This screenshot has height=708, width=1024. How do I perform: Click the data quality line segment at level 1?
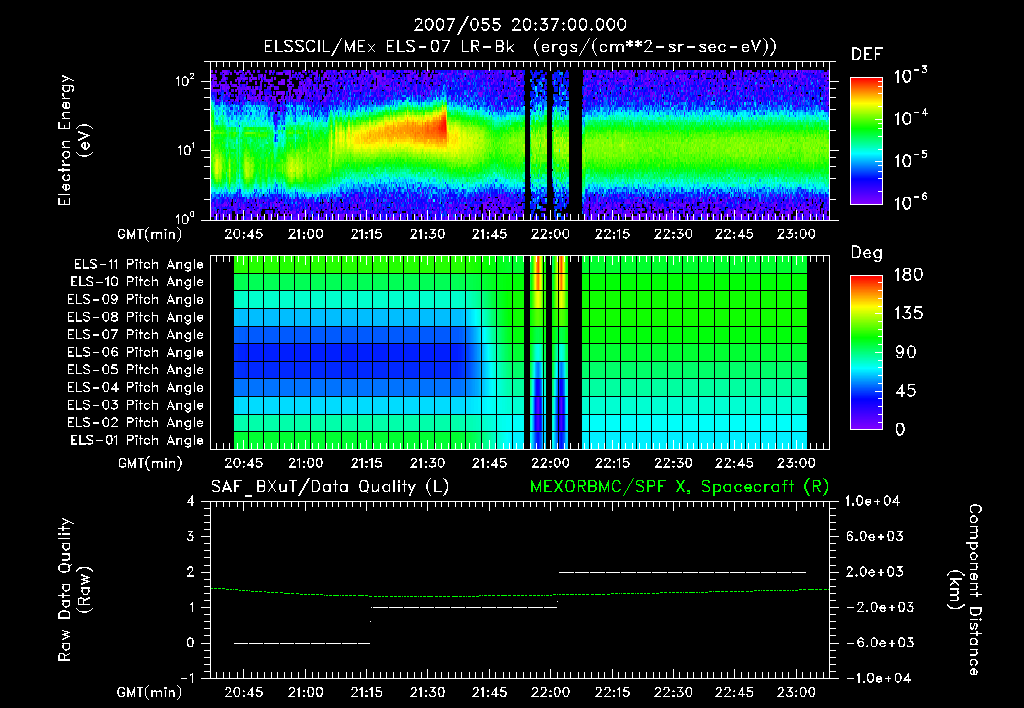464,607
